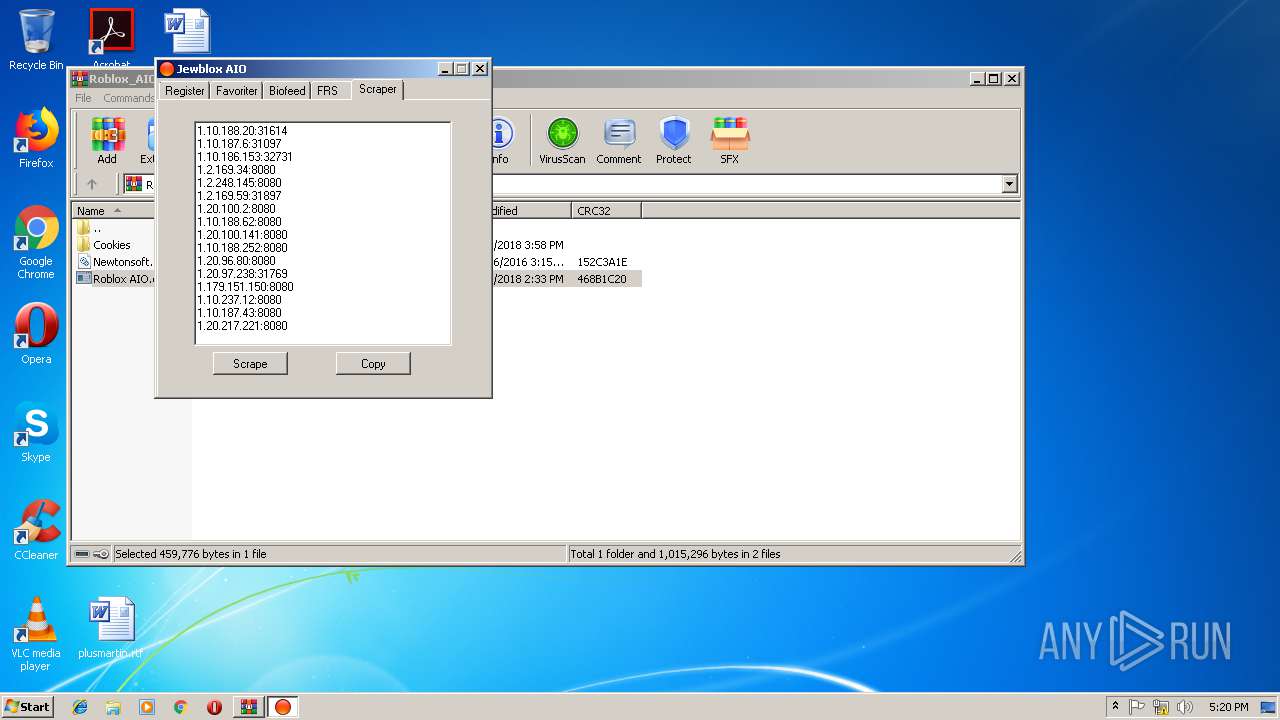Viewport: 1280px width, 720px height.
Task: Open the Word document icon at desktop top
Action: [x=188, y=30]
